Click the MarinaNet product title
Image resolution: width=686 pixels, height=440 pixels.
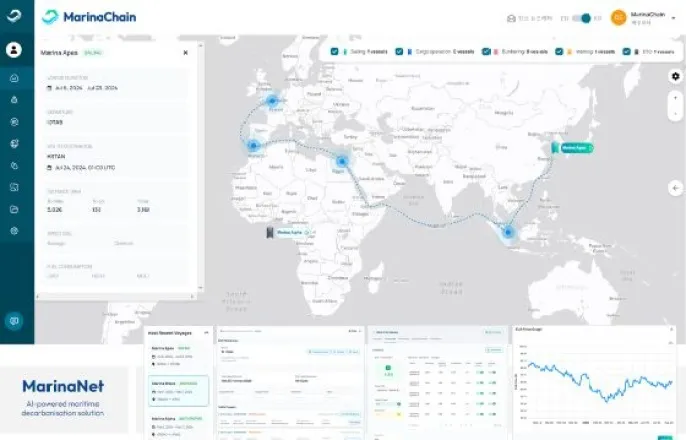tap(63, 386)
